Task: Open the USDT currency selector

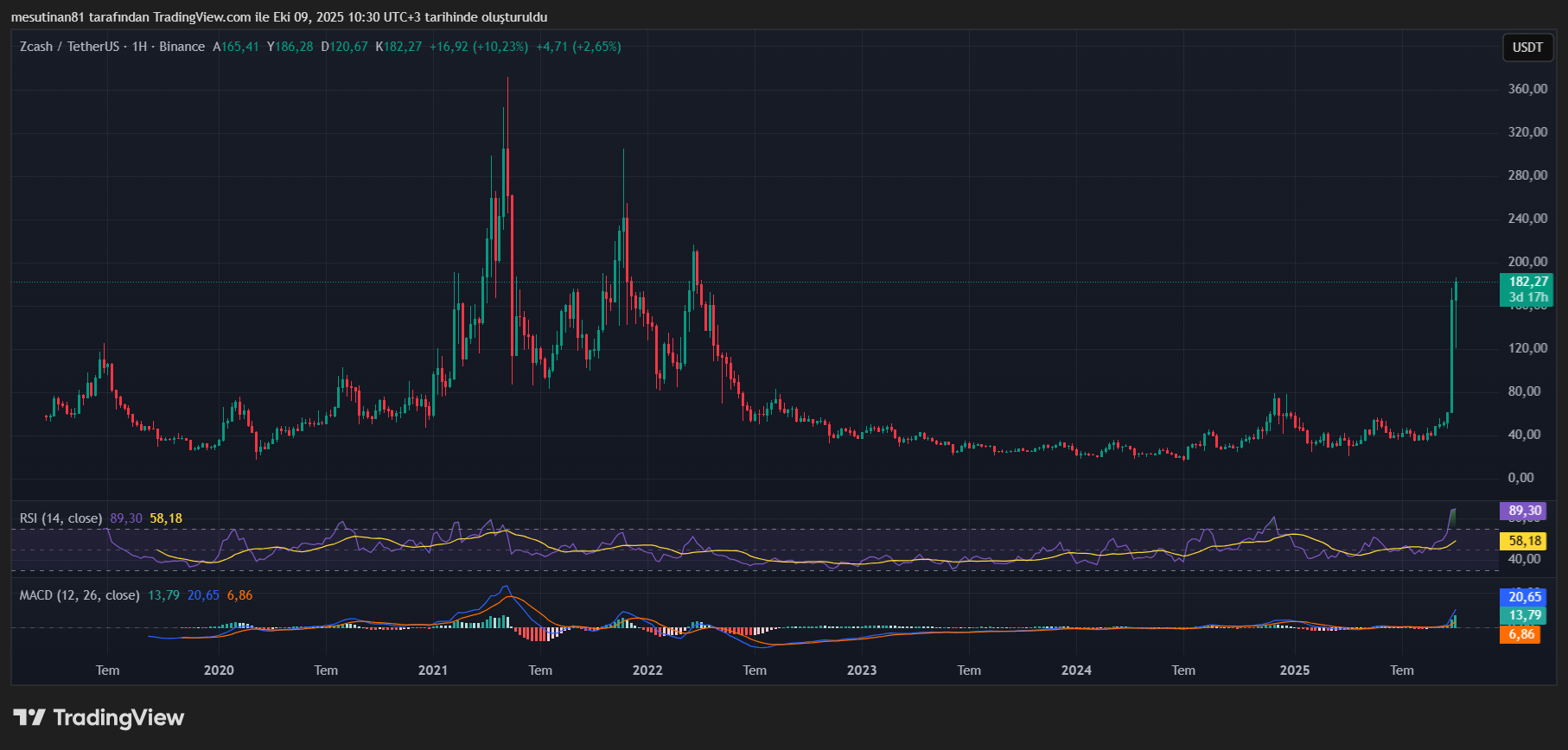Action: click(1527, 48)
